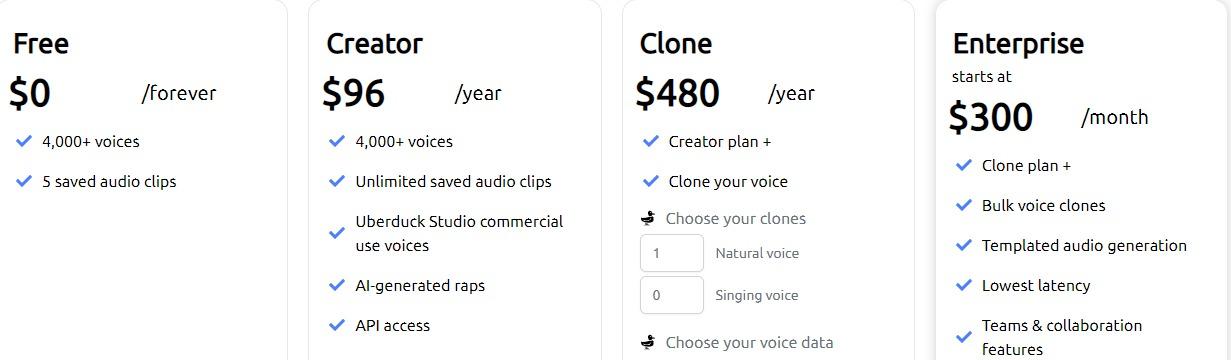Screen dimensions: 1231x360
Task: Click the duck icon beside Choose your clones
Action: (x=648, y=218)
